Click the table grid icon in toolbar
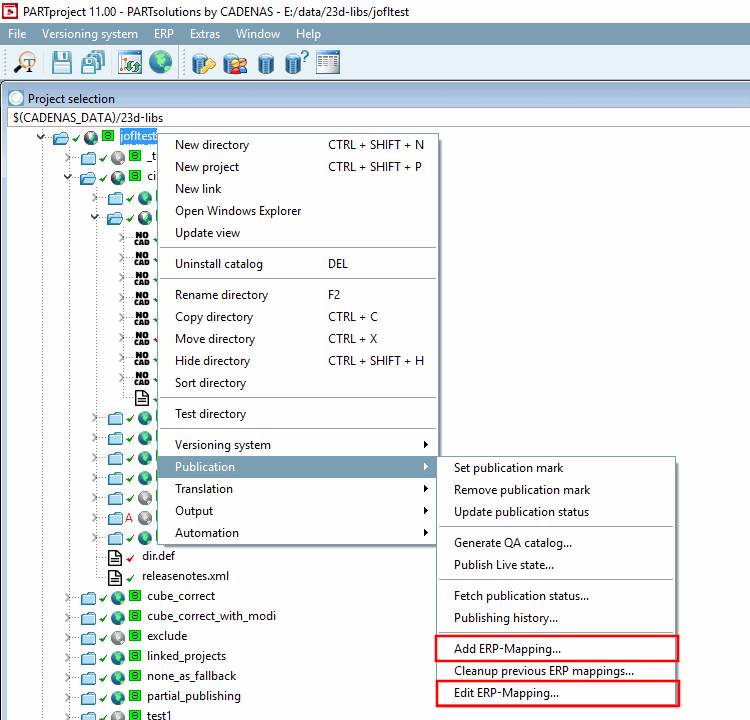 [x=328, y=62]
